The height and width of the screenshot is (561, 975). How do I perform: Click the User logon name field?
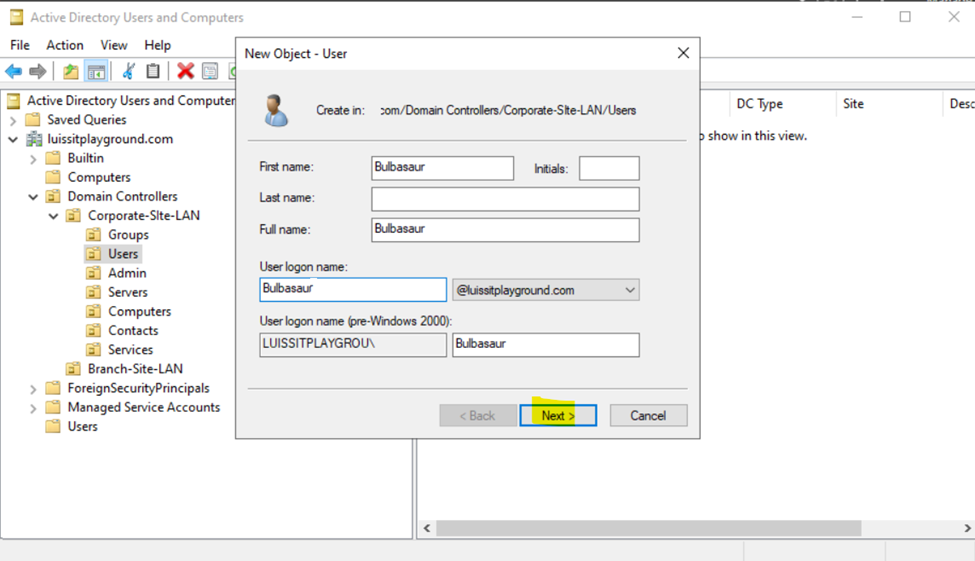[x=353, y=289]
